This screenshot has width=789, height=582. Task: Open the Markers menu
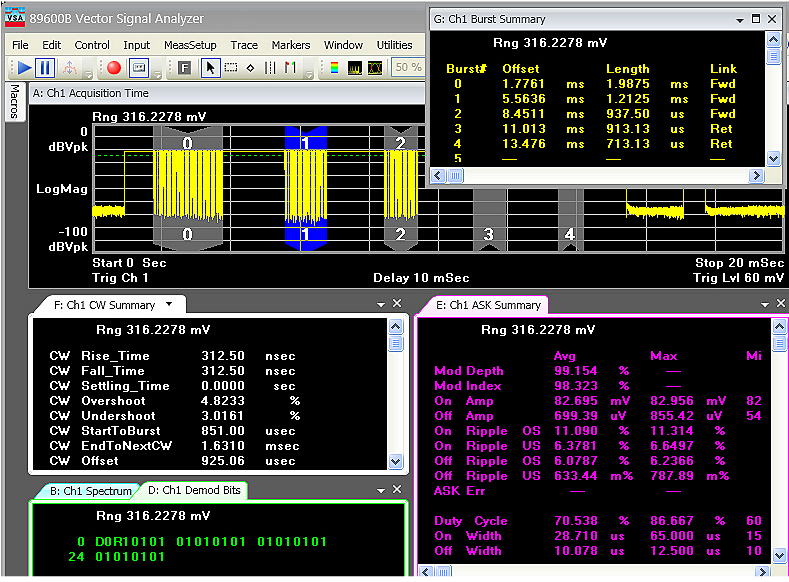click(290, 45)
